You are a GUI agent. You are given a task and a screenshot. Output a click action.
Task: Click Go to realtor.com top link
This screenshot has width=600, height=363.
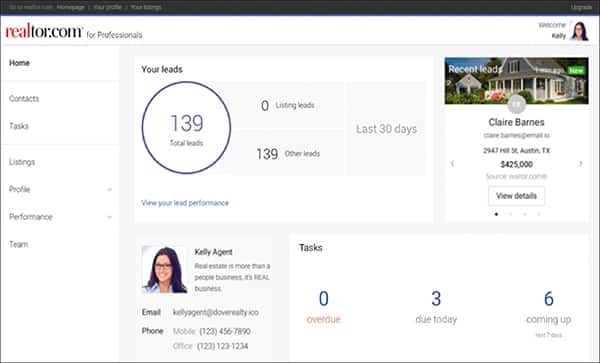pyautogui.click(x=31, y=7)
